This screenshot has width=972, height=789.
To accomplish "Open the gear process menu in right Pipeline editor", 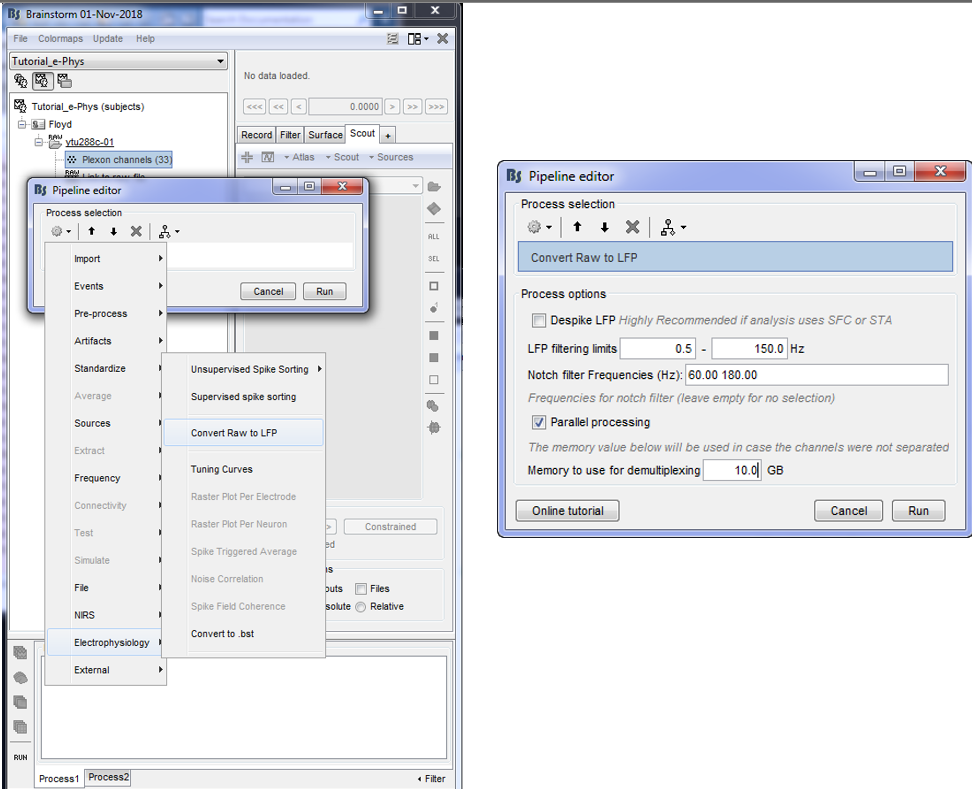I will click(x=540, y=227).
